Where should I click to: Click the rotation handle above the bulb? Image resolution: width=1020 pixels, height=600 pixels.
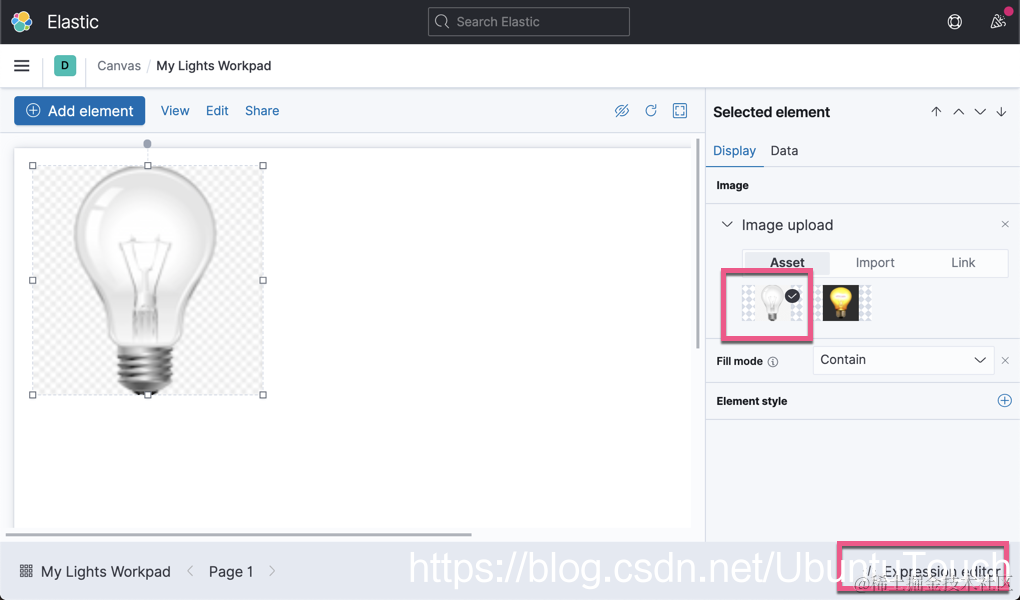pyautogui.click(x=147, y=144)
